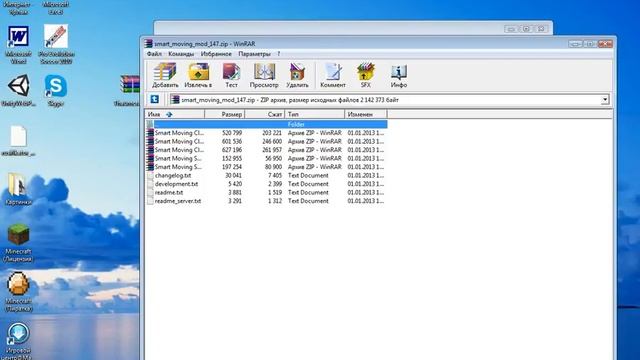Sort files by the Размер column
640x360 pixels.
[224, 114]
